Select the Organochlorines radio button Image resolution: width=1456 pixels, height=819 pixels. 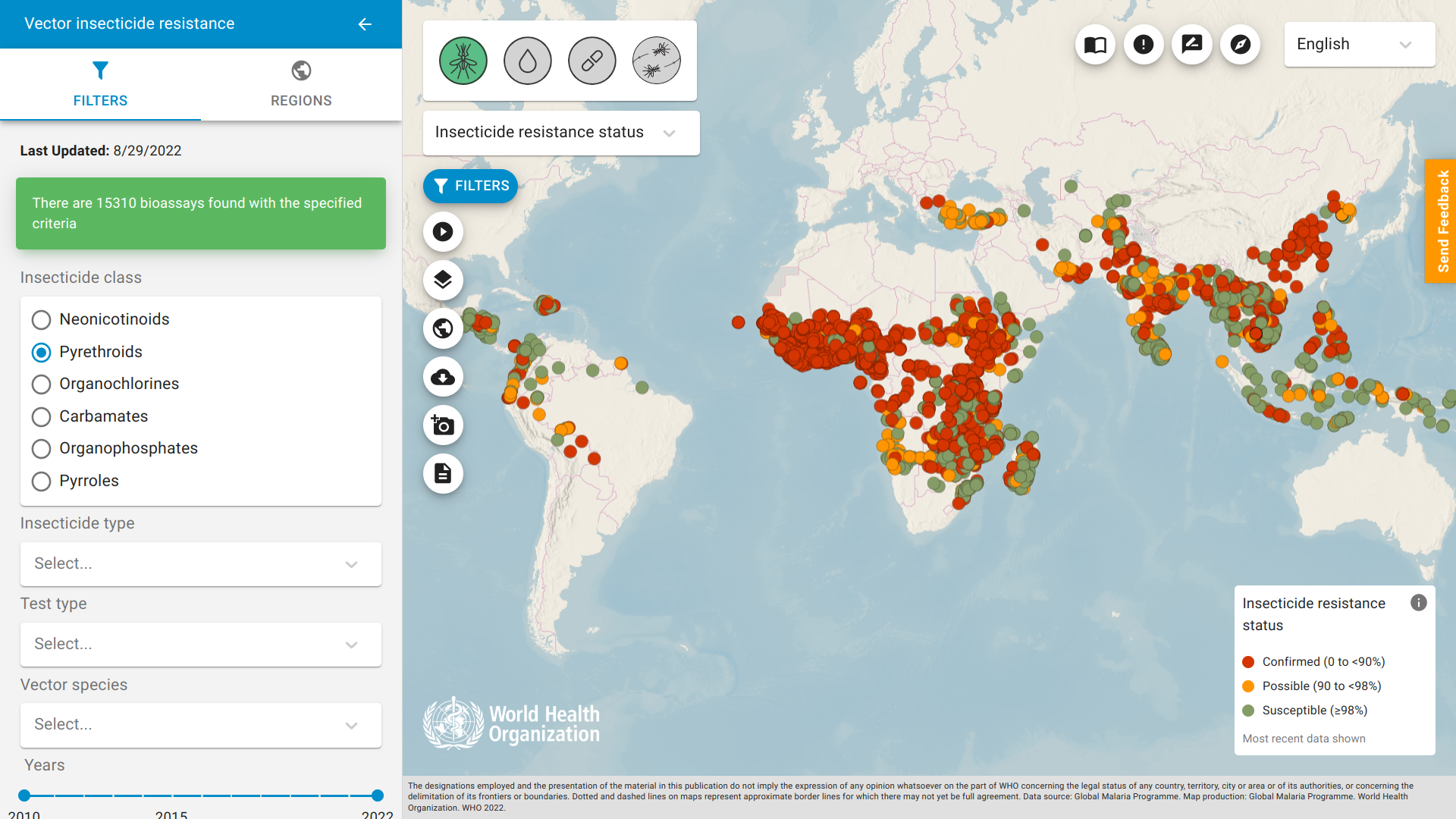42,384
